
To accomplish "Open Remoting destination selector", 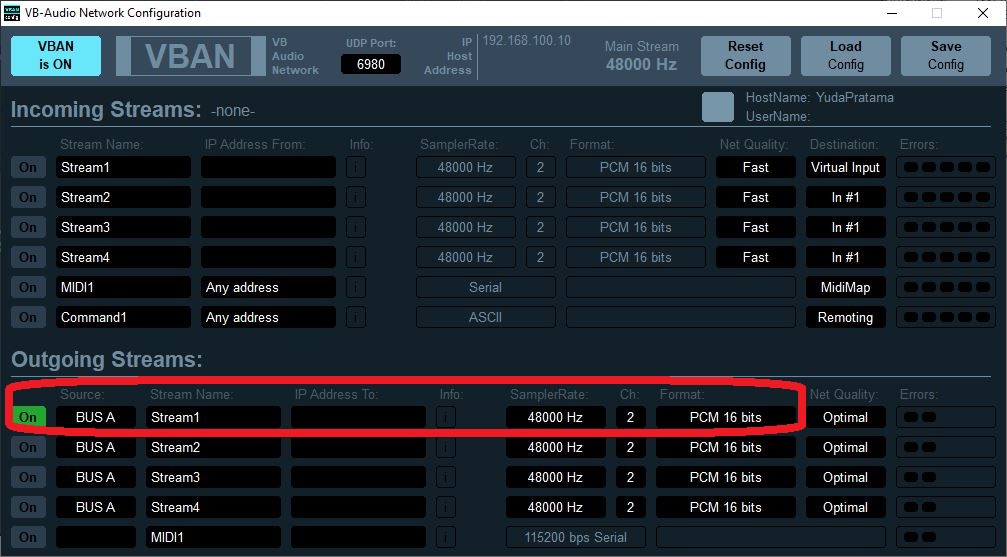I will click(845, 317).
